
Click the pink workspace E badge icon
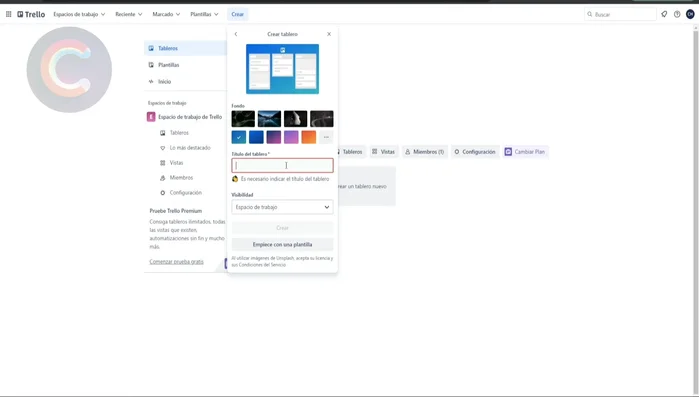point(151,117)
